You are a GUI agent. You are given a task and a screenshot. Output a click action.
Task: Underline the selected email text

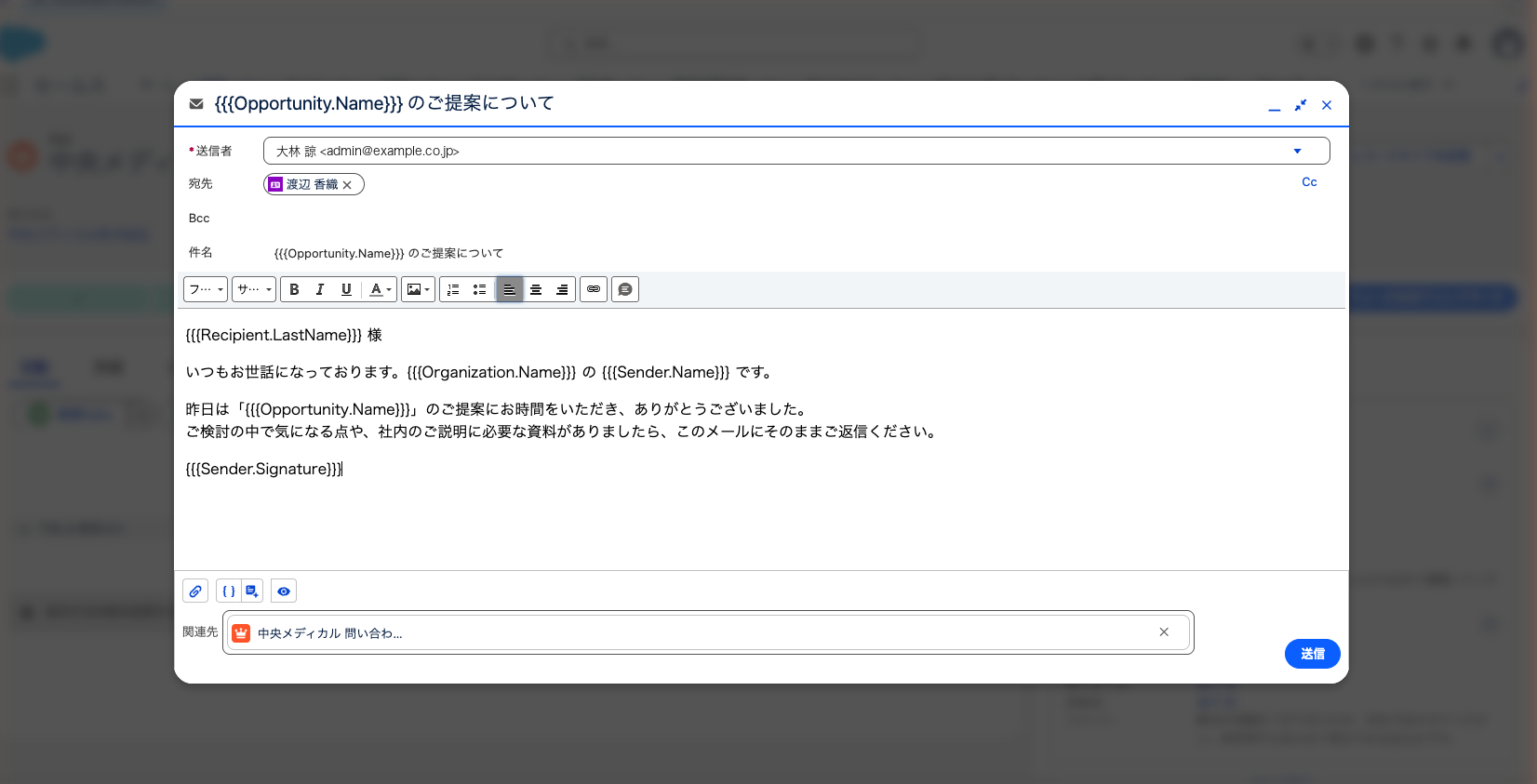(x=346, y=289)
